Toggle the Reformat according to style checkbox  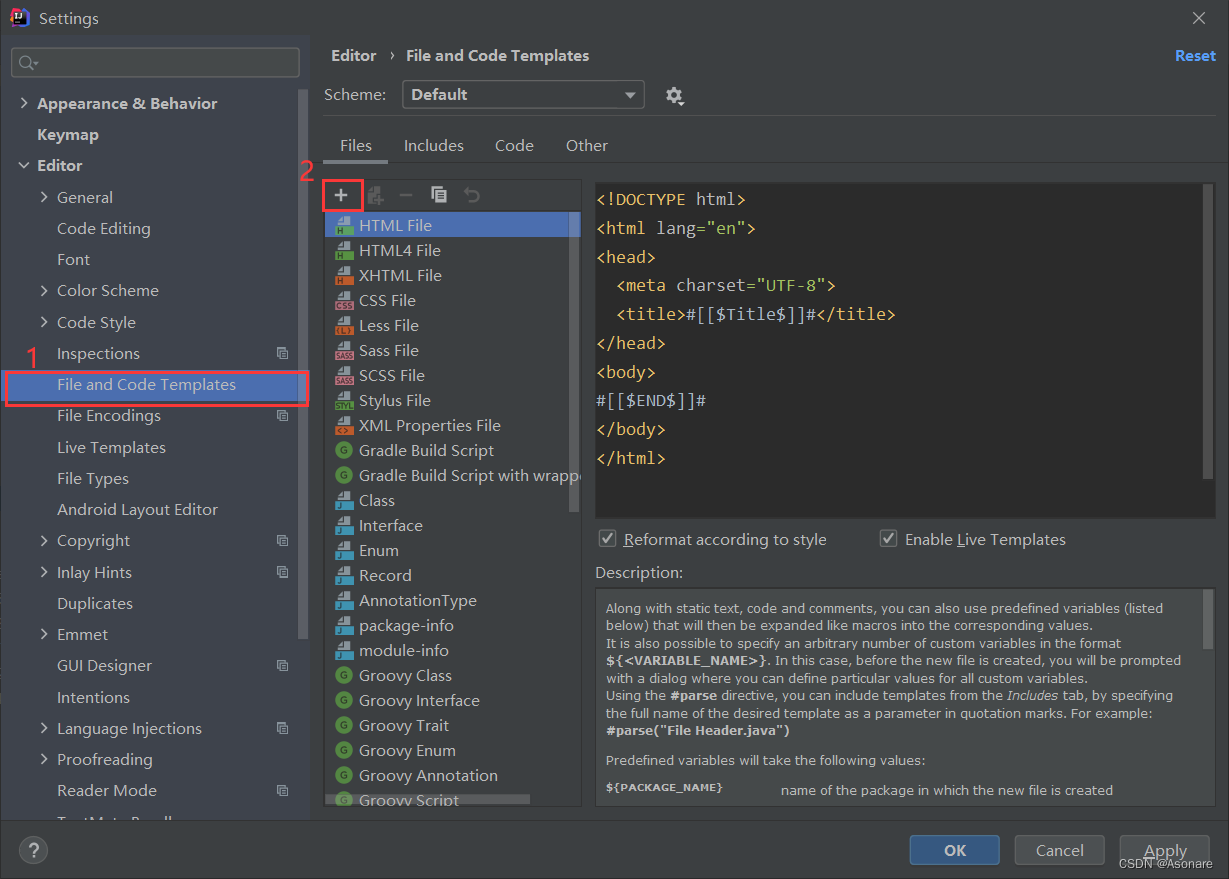[607, 538]
